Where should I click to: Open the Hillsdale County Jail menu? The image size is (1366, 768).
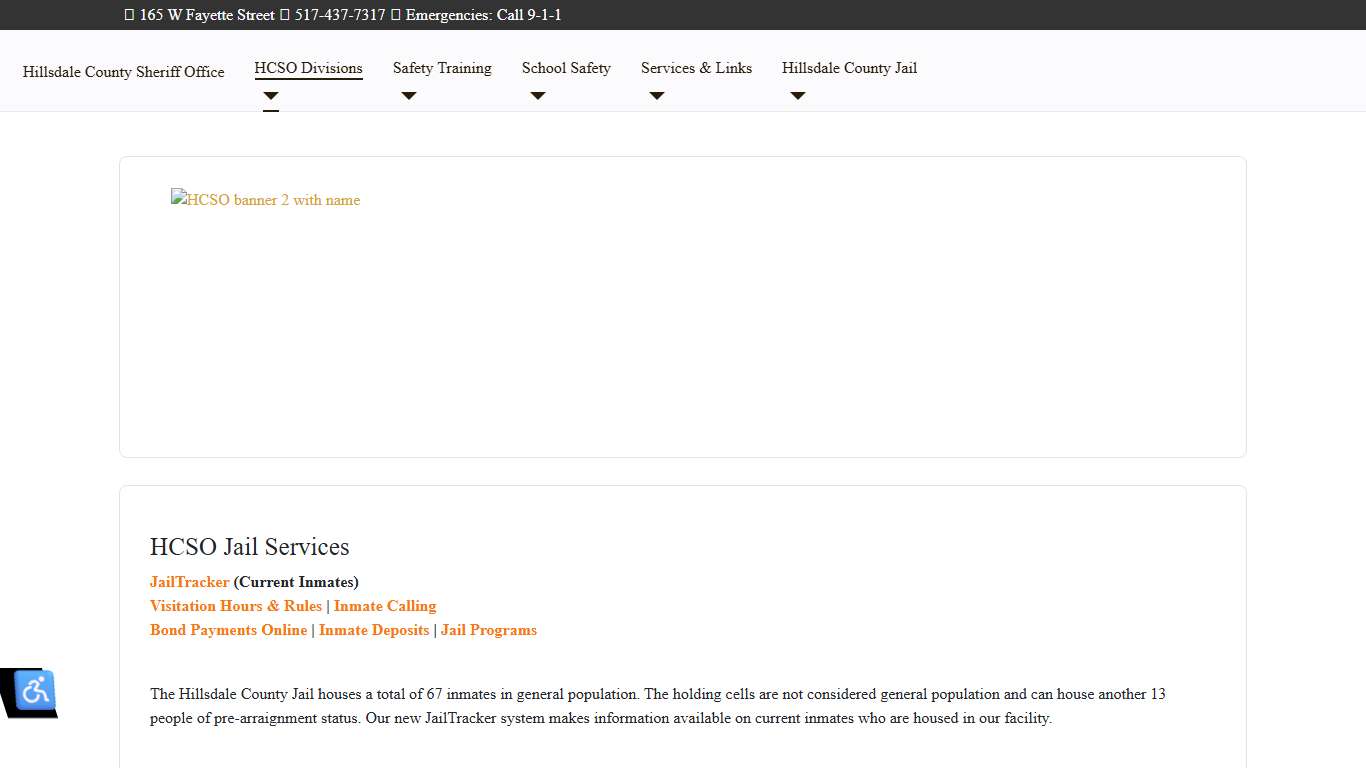pyautogui.click(x=849, y=68)
